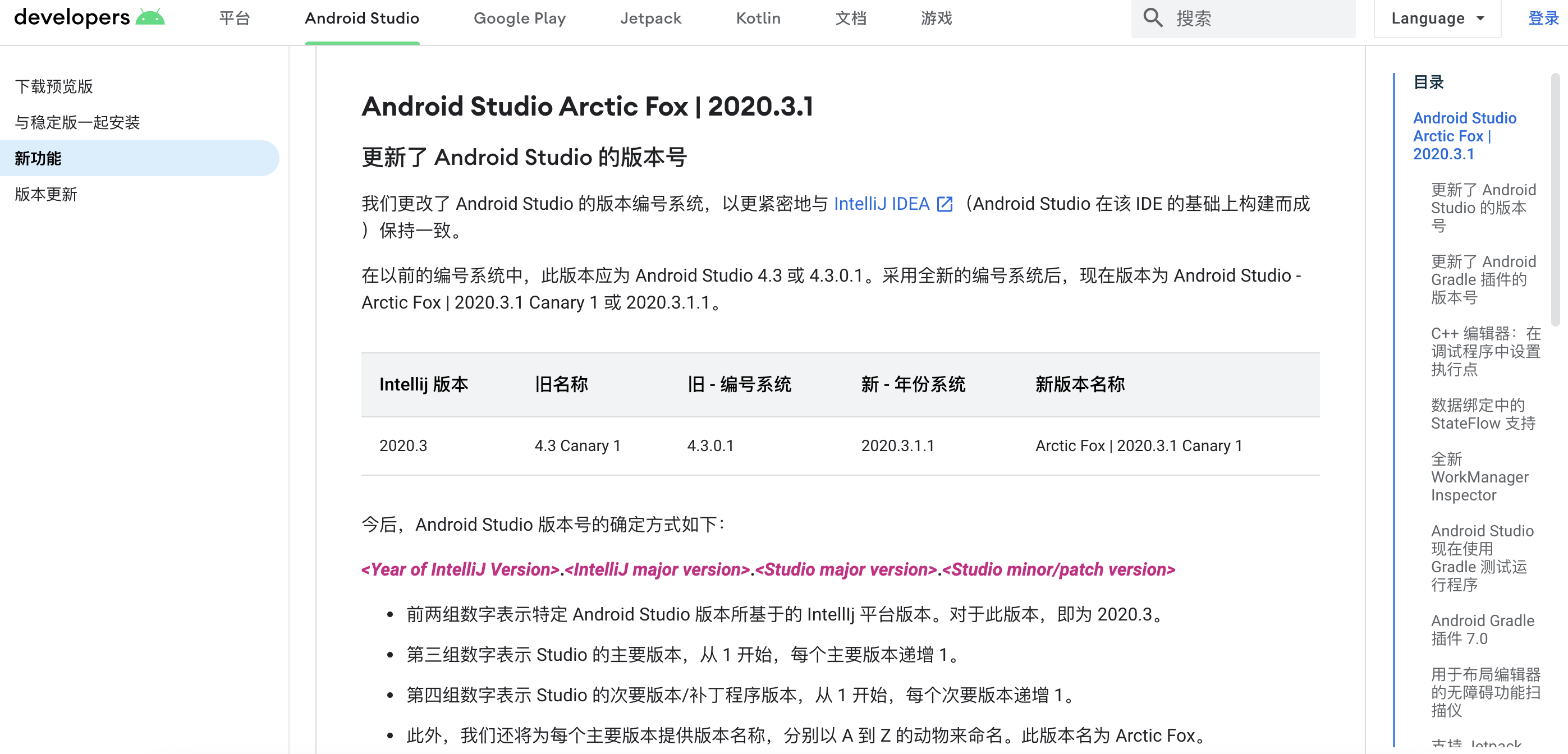1568x754 pixels.
Task: Select 新功能 in the sidebar
Action: (139, 158)
